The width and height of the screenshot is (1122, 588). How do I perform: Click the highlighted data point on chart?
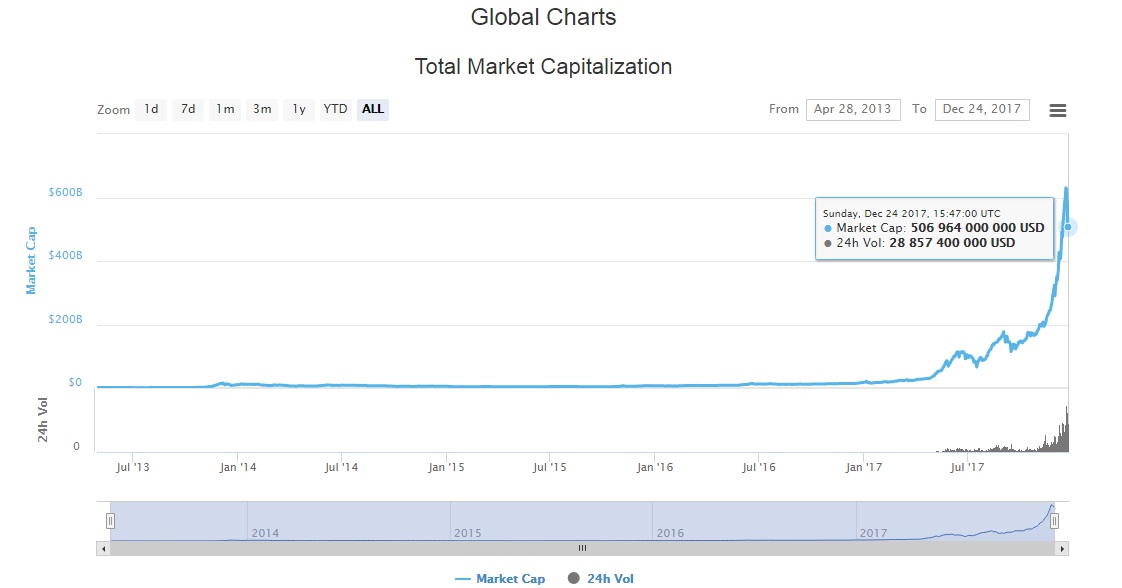[x=1068, y=227]
